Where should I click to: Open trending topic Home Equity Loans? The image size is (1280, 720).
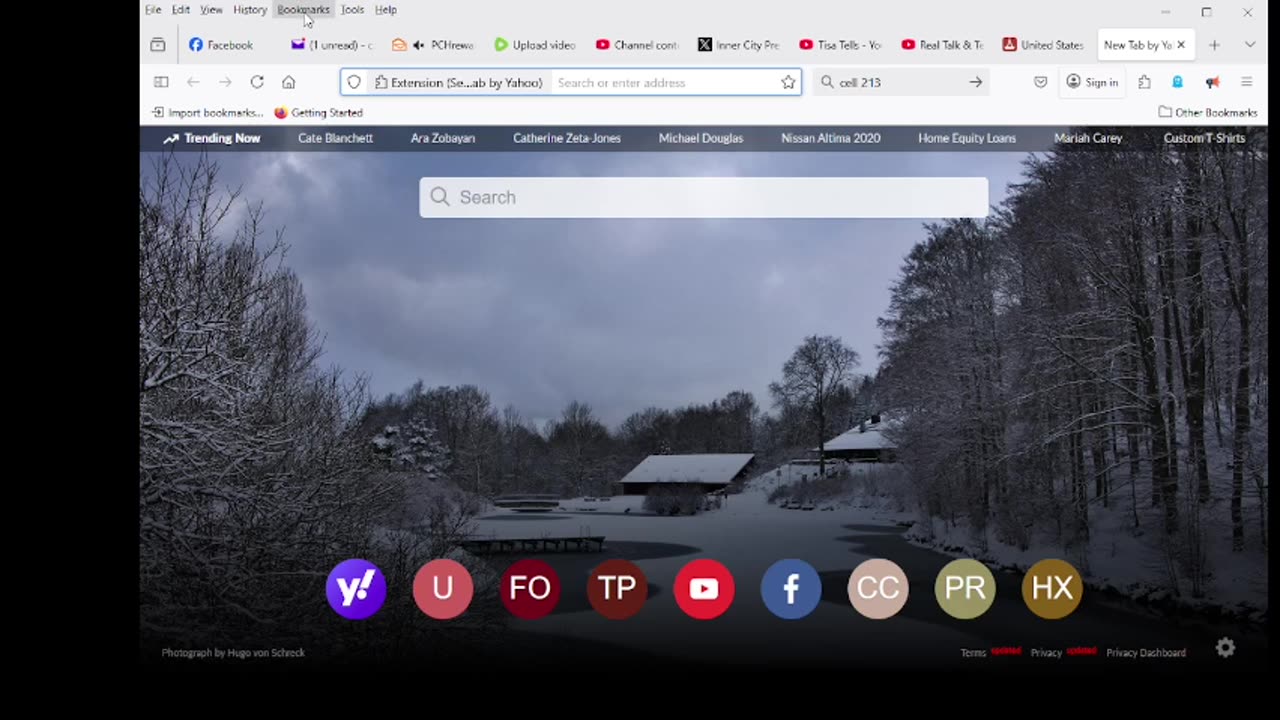[967, 138]
